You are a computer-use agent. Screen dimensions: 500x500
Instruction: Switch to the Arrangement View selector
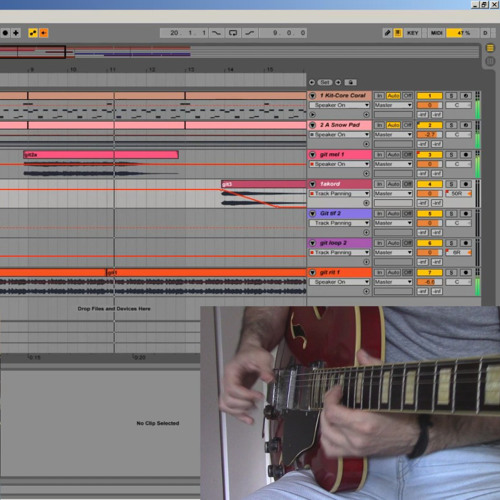tap(490, 48)
